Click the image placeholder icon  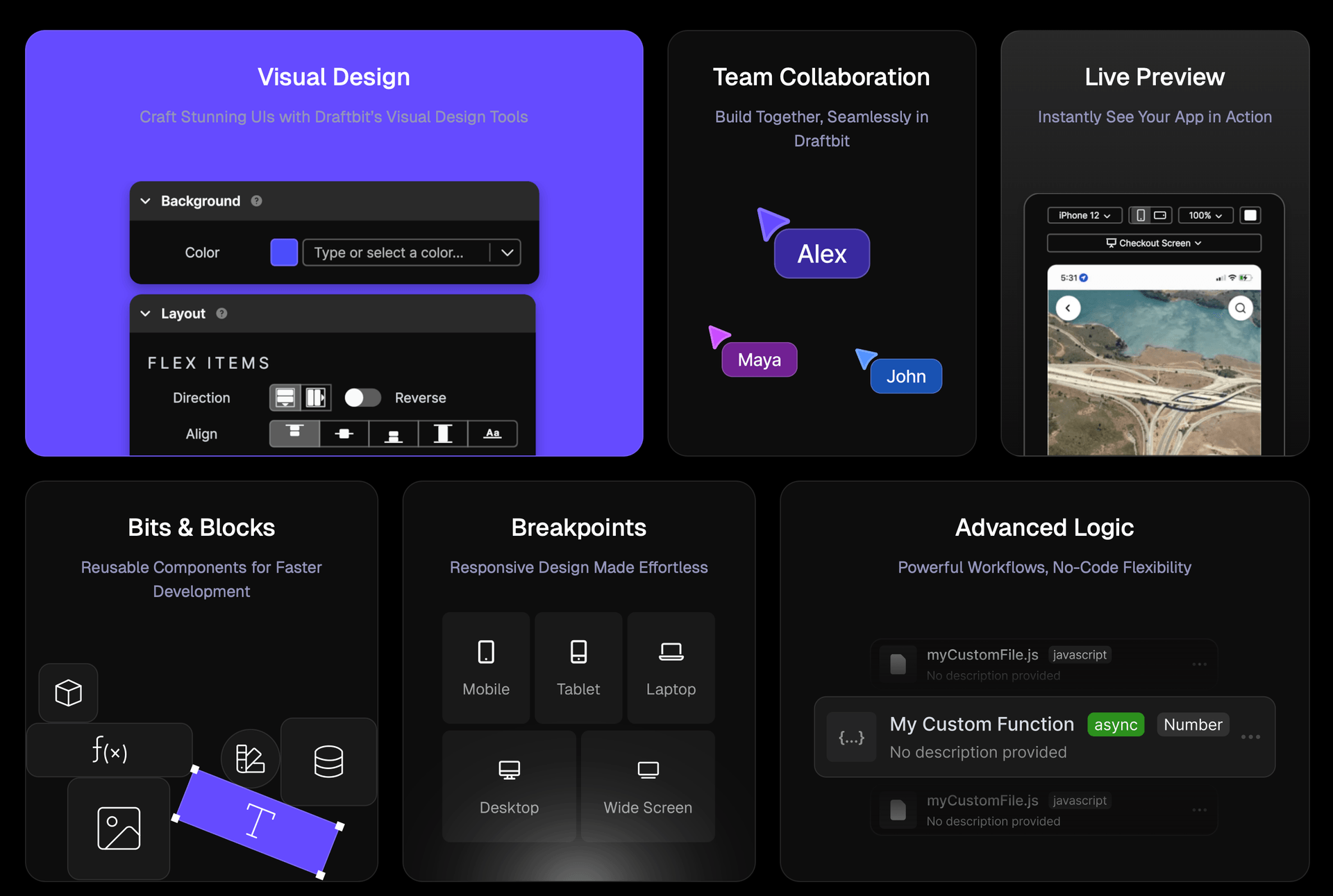click(119, 828)
